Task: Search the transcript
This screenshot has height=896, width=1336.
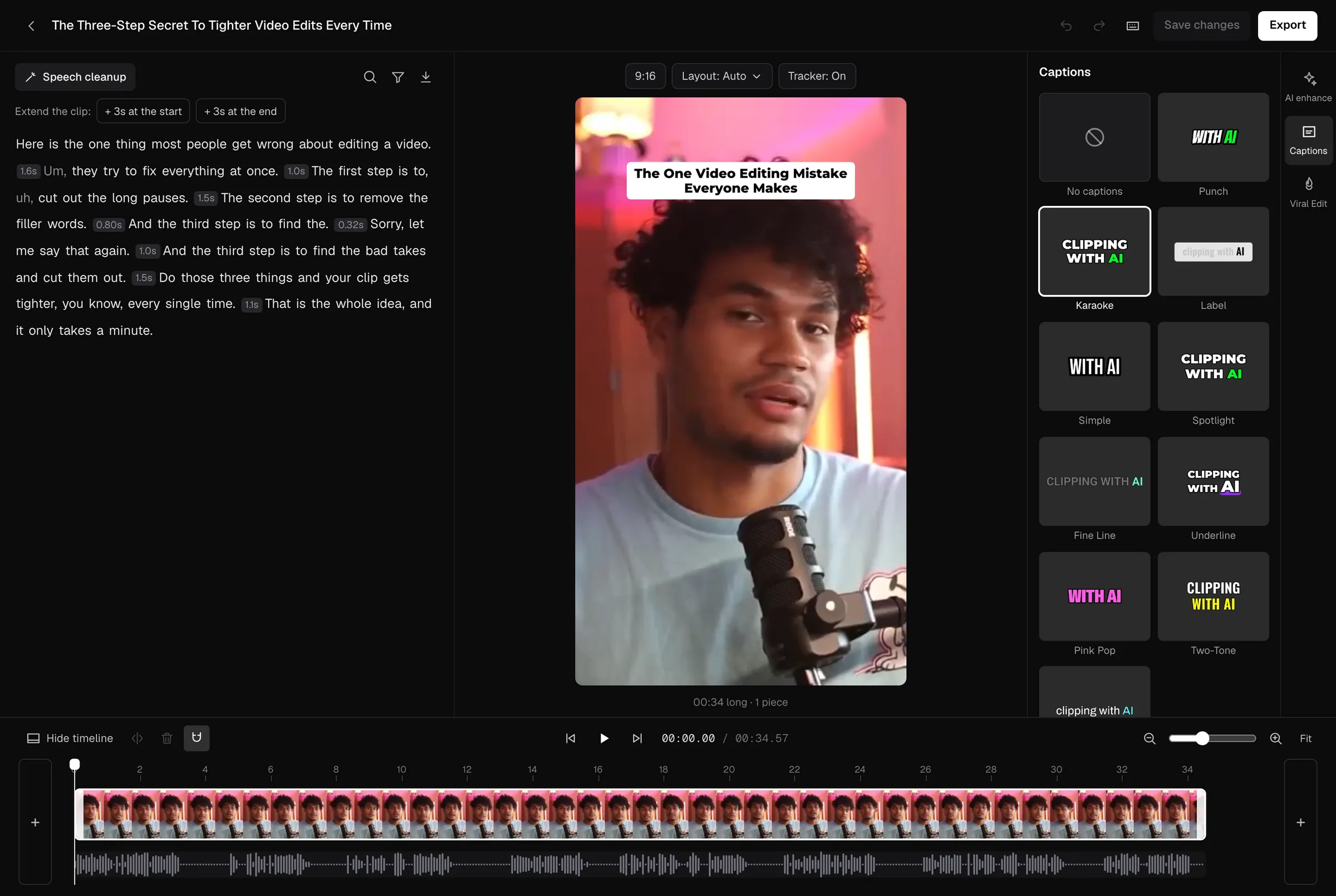Action: click(370, 77)
